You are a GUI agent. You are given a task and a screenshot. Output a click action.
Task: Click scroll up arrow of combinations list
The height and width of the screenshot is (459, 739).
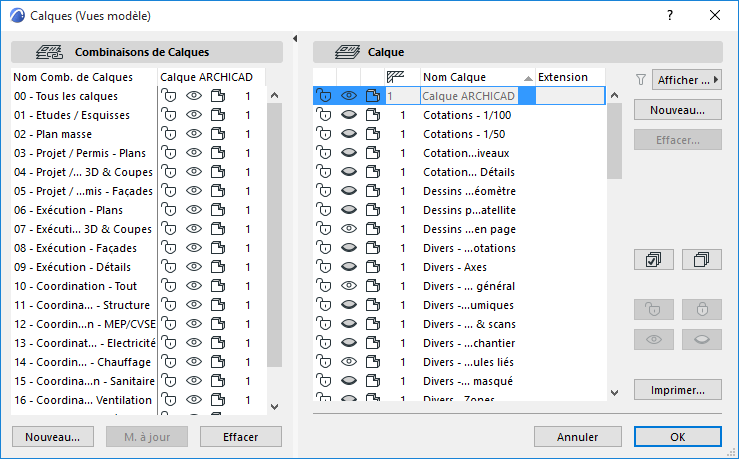275,95
